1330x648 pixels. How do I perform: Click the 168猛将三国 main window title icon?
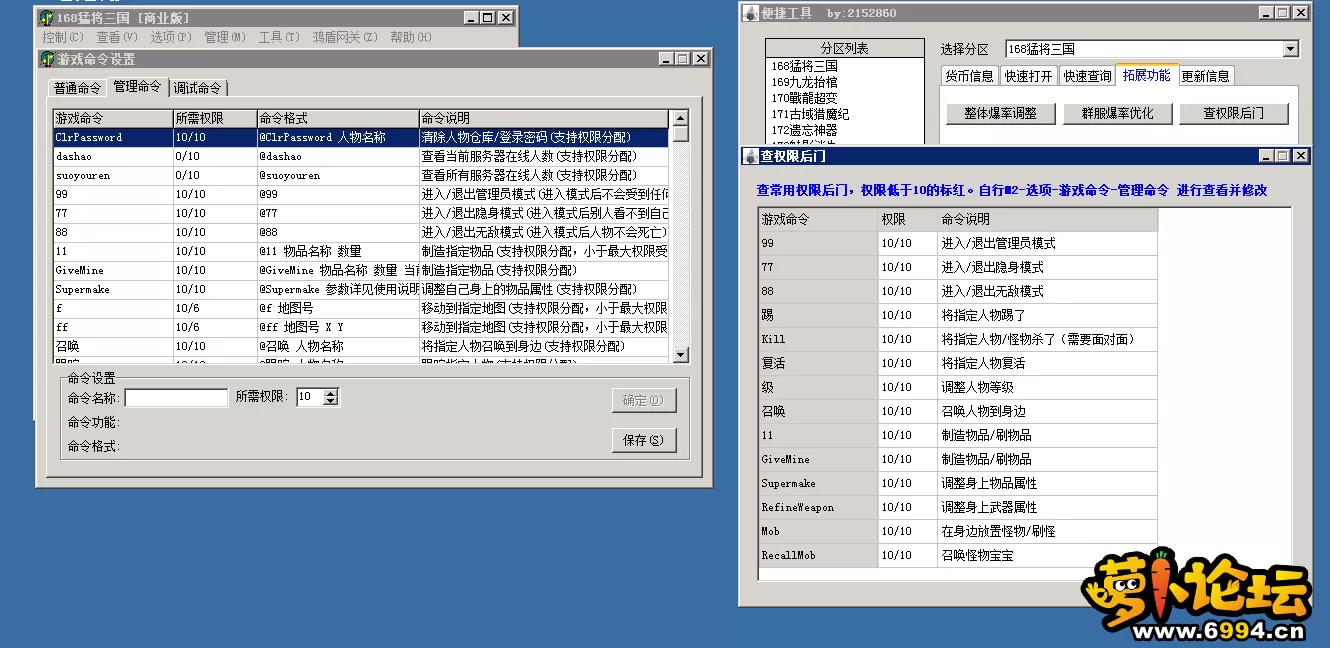pyautogui.click(x=46, y=18)
